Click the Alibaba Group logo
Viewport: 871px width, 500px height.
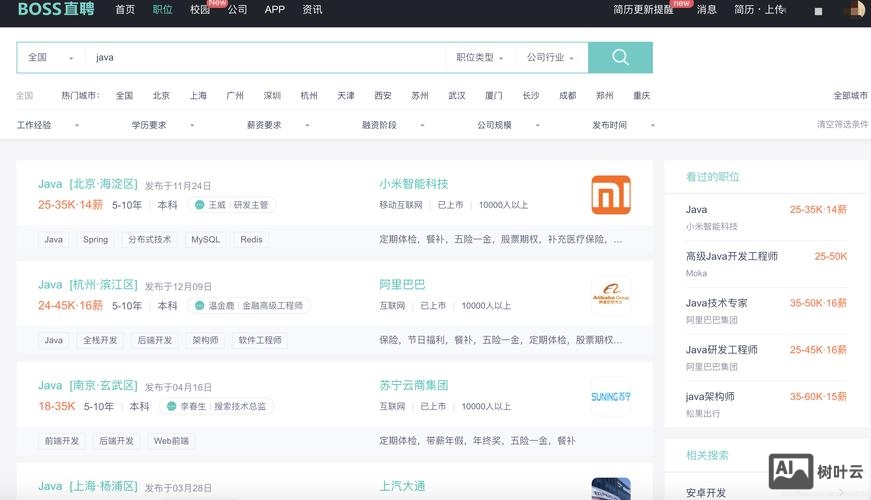click(x=611, y=296)
